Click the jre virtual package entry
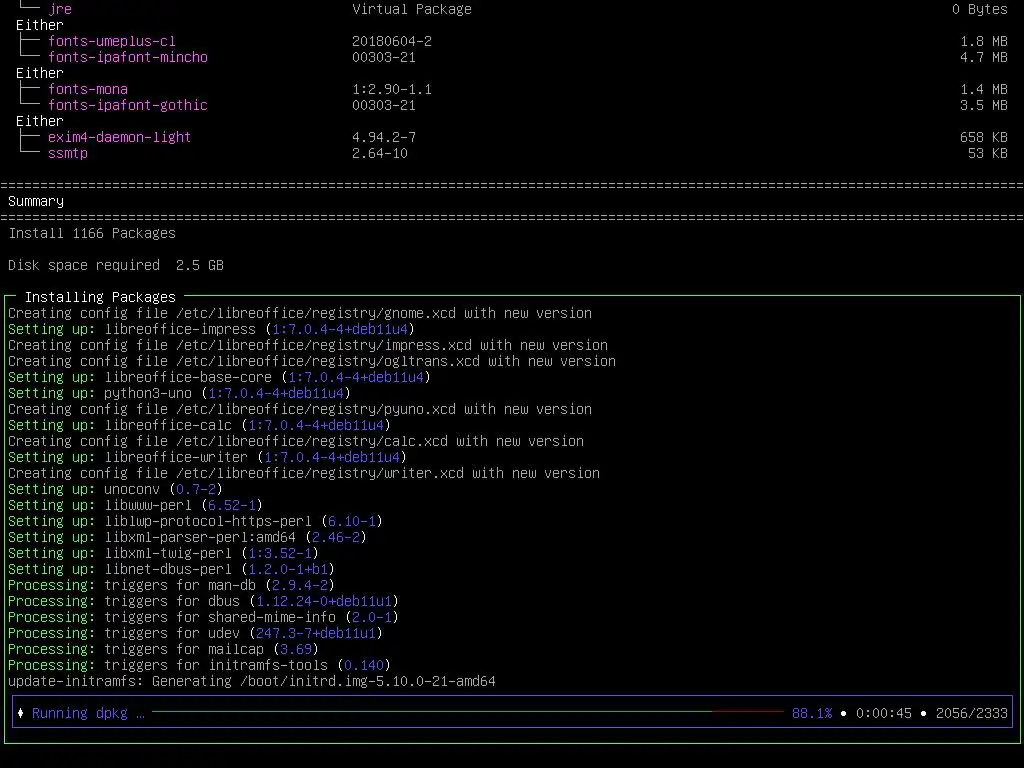The height and width of the screenshot is (768, 1024). click(60, 9)
